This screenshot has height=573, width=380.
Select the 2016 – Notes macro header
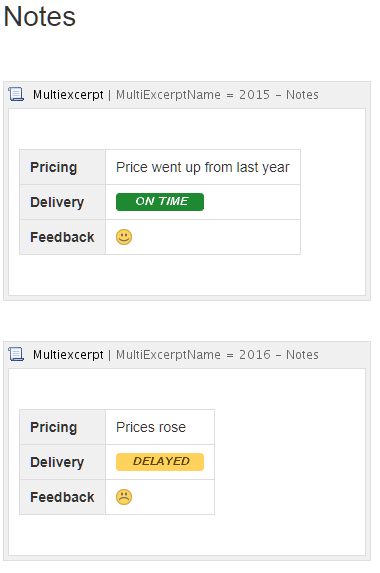pos(187,355)
